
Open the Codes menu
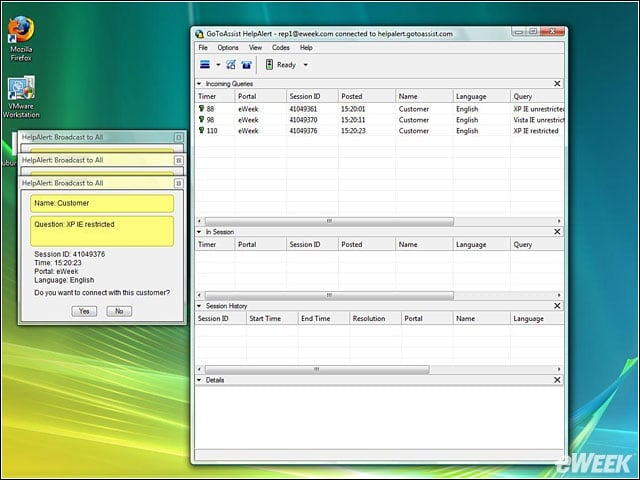281,48
